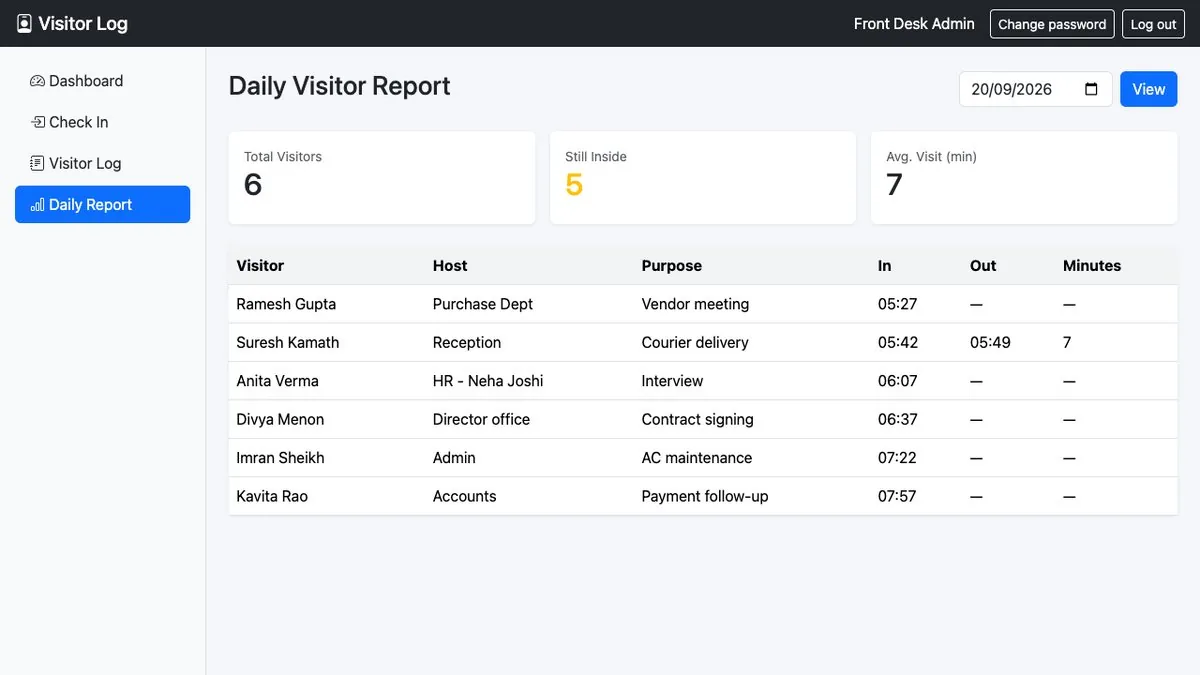Click the blue View button

(x=1148, y=89)
